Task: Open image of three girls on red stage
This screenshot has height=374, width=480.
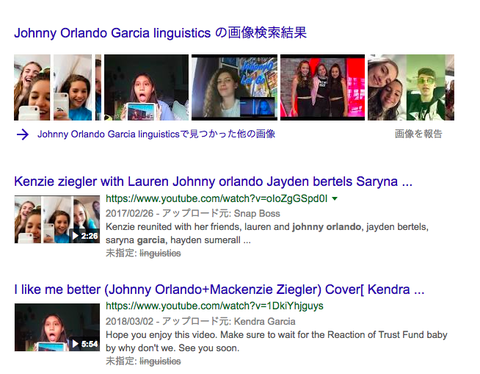Action: tap(322, 87)
